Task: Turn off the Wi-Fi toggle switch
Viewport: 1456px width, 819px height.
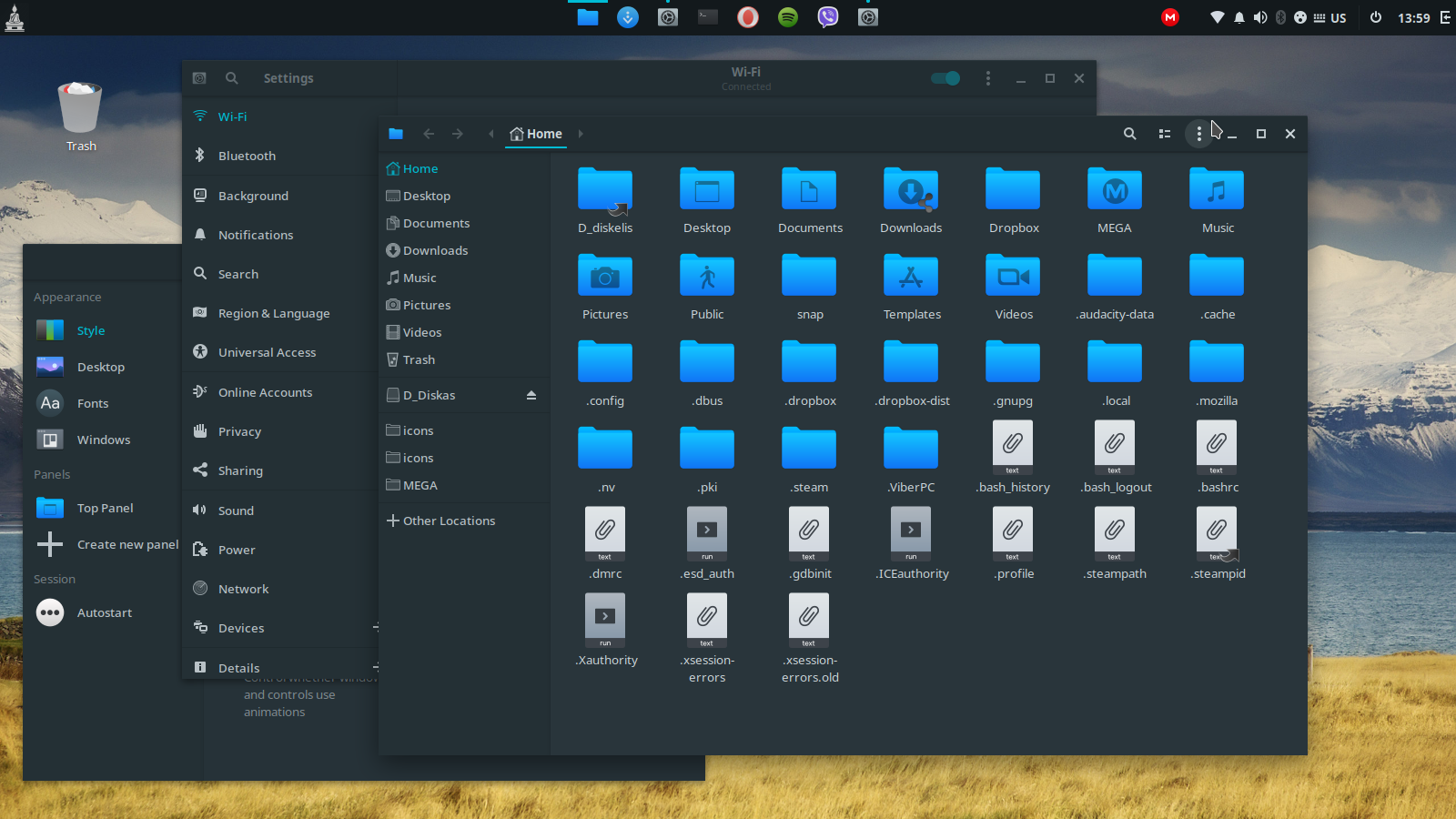Action: point(945,78)
